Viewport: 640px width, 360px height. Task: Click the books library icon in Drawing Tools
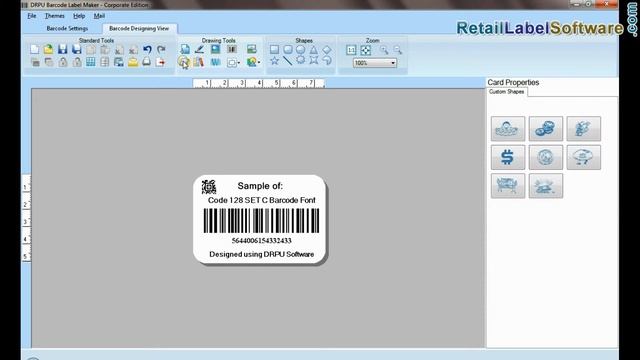[x=199, y=62]
